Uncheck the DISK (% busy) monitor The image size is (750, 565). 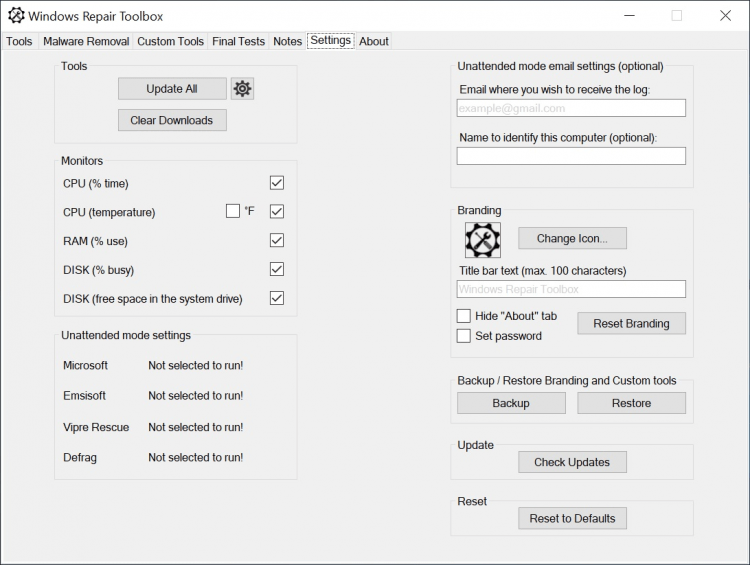point(277,269)
